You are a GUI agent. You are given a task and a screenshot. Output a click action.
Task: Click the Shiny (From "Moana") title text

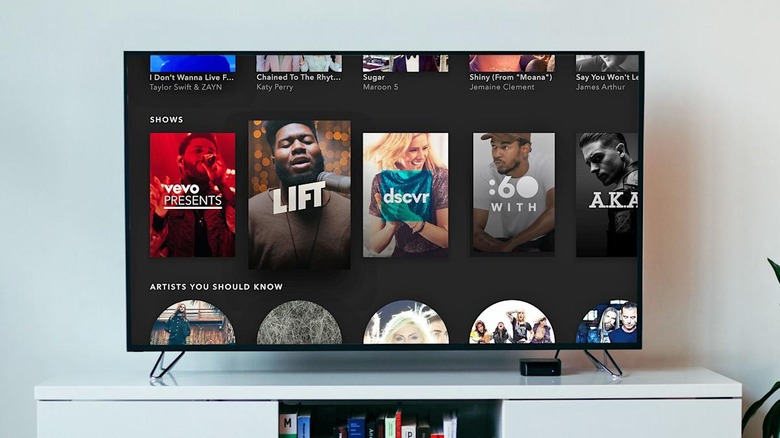click(512, 76)
